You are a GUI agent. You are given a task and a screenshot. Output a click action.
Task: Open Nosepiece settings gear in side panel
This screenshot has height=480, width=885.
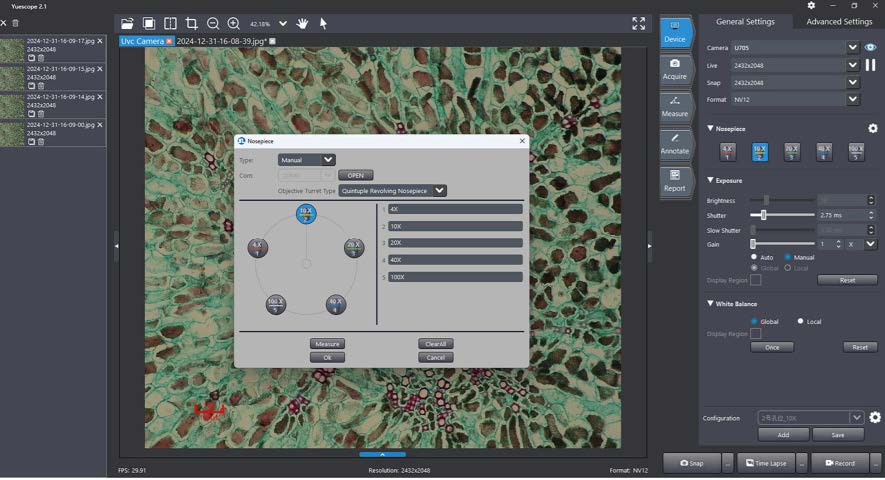click(872, 129)
